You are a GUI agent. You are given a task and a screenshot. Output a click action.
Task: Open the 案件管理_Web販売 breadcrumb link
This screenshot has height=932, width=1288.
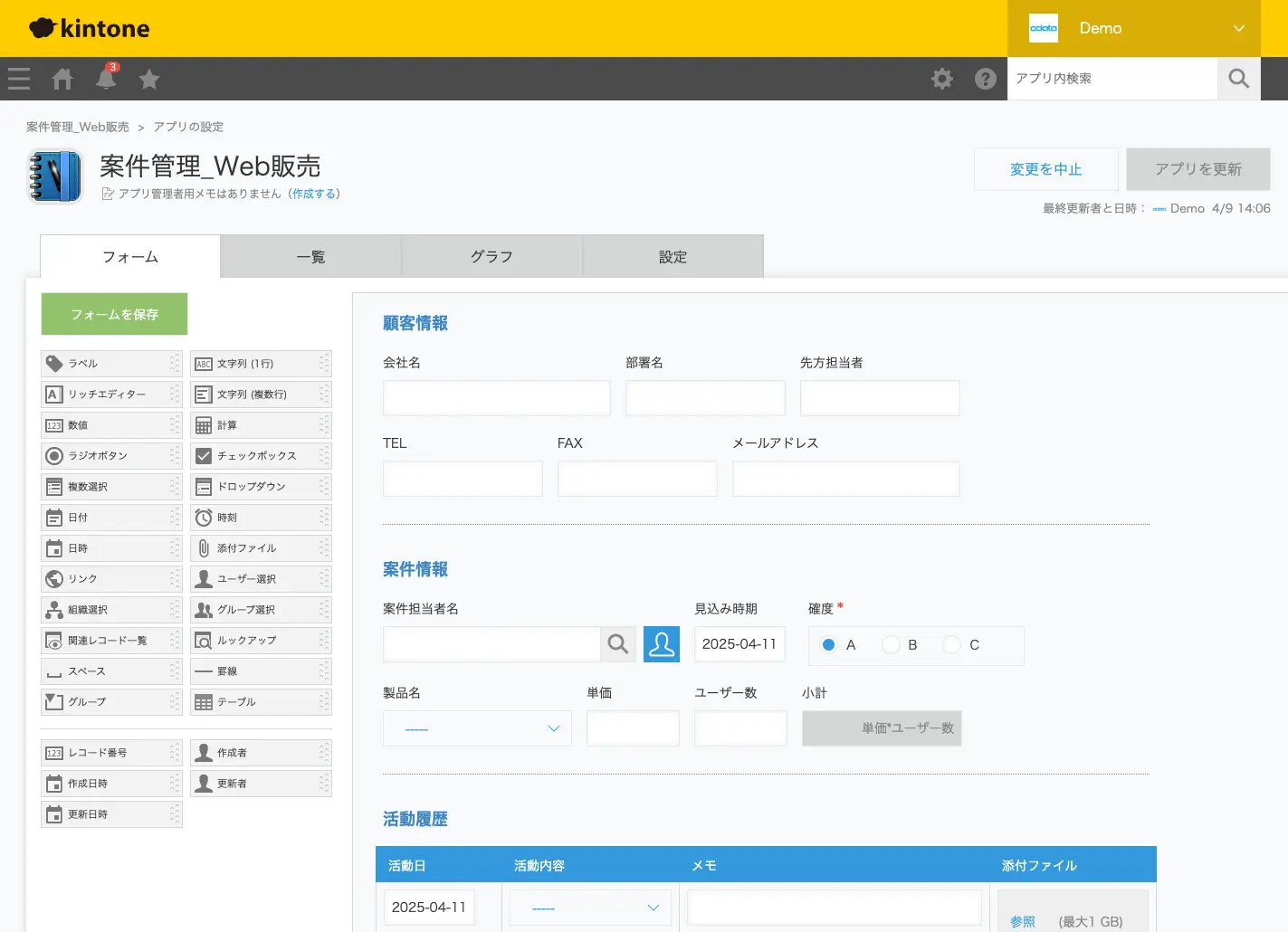coord(78,127)
